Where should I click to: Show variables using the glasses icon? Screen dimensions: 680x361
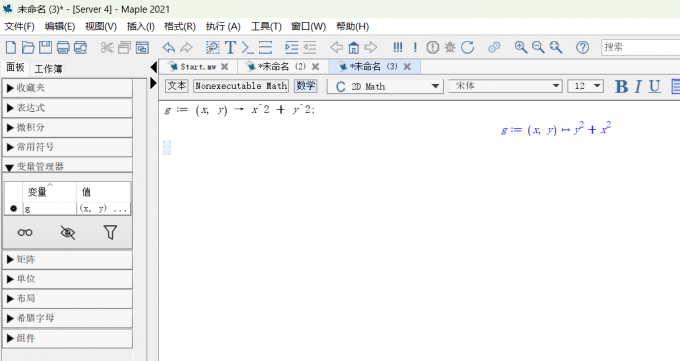pos(25,233)
